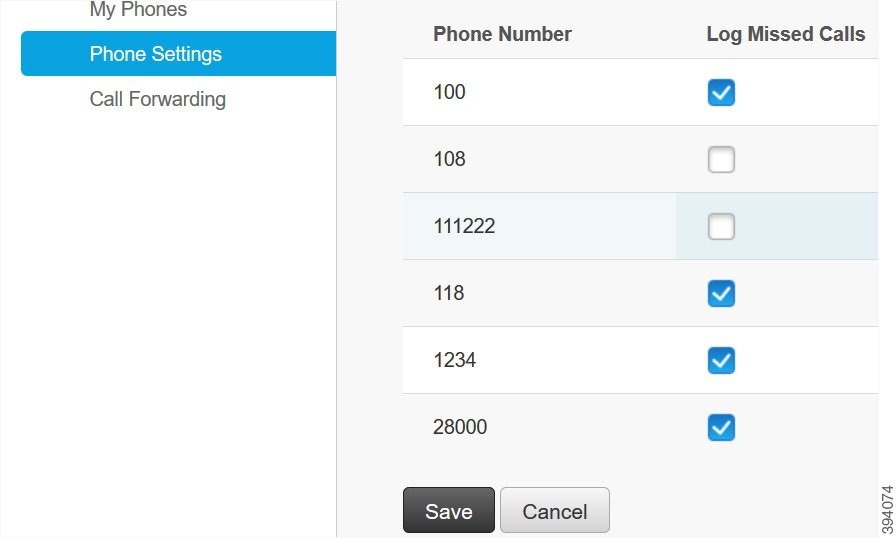Go to Call Forwarding section
896x538 pixels.
click(158, 99)
